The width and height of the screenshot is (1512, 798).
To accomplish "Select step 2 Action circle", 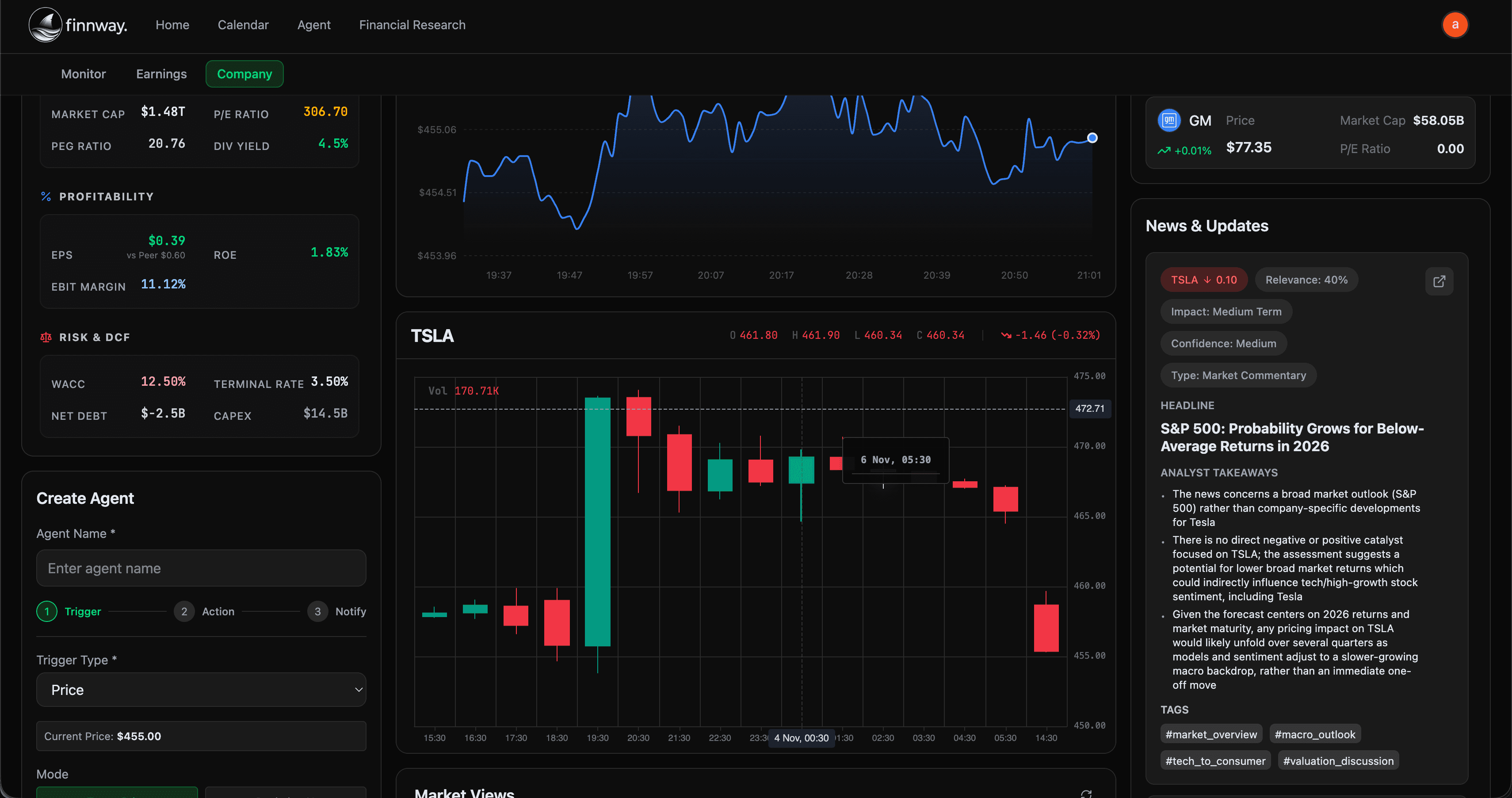I will click(x=184, y=611).
